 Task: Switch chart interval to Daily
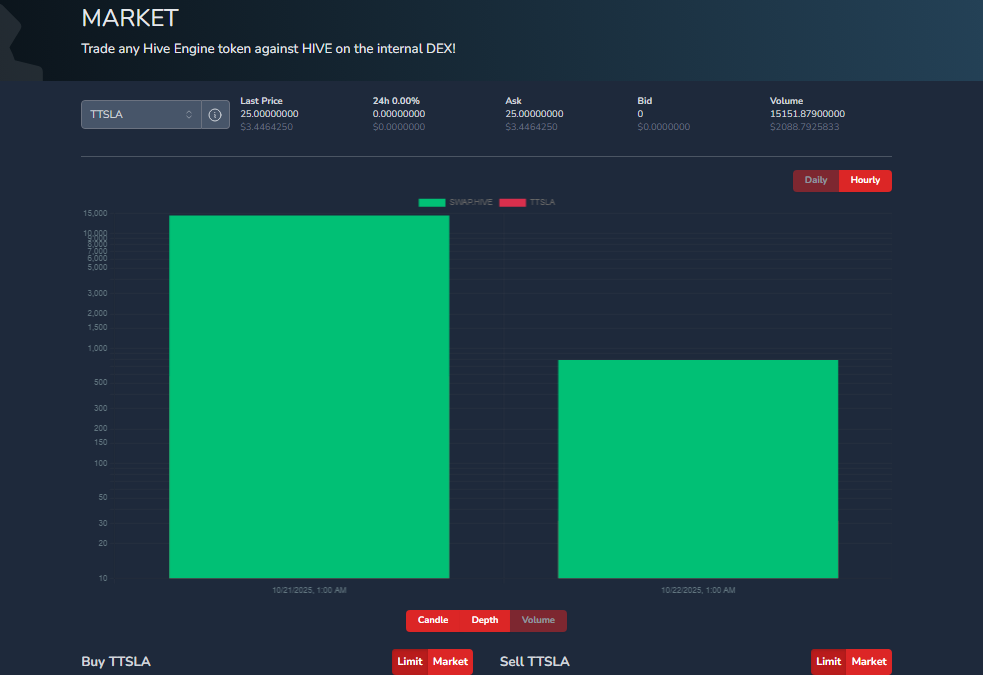pyautogui.click(x=816, y=180)
